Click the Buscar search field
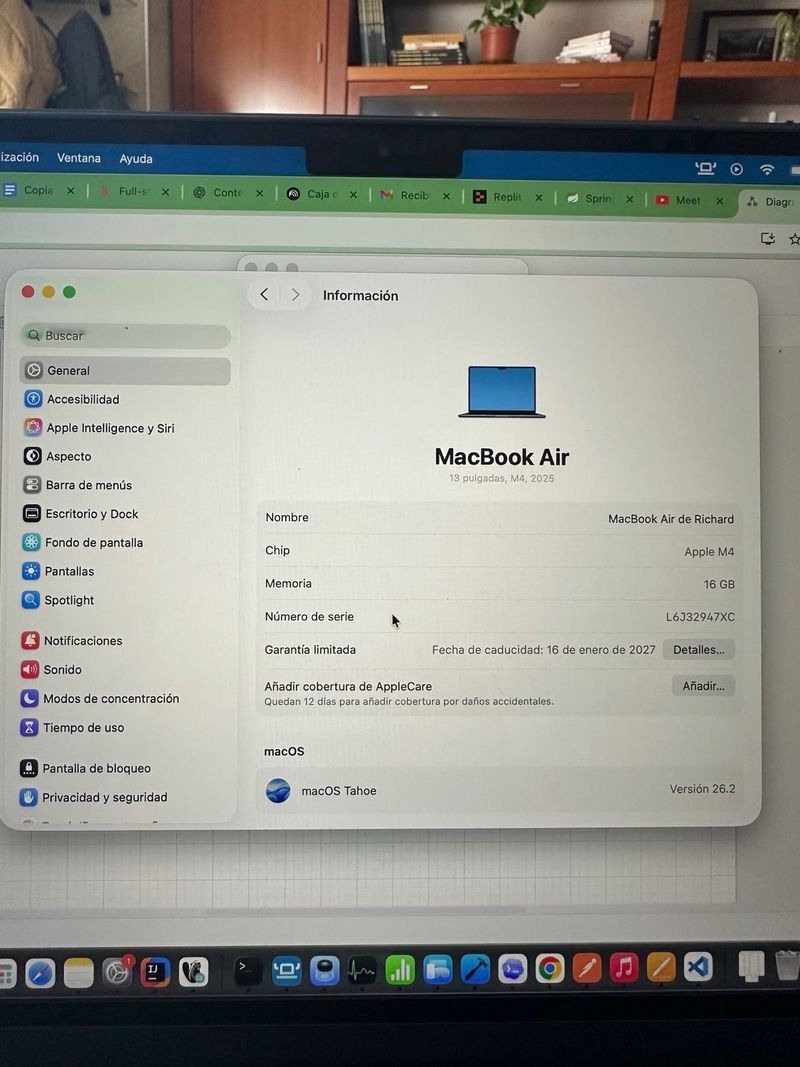Image resolution: width=800 pixels, height=1067 pixels. (126, 335)
